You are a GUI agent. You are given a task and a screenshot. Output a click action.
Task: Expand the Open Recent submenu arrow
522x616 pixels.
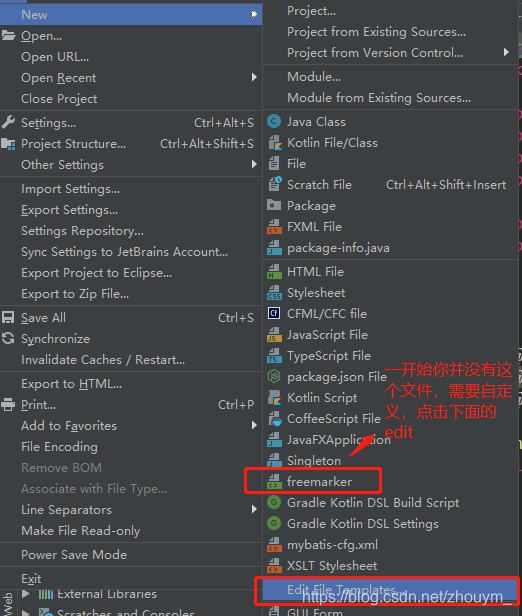click(254, 77)
